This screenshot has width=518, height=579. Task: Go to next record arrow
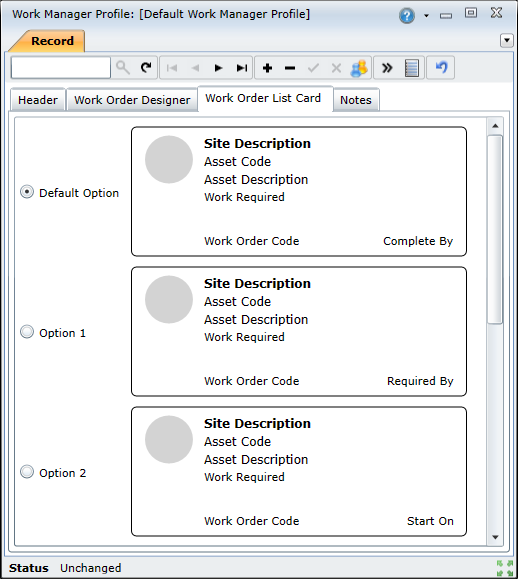tap(219, 68)
